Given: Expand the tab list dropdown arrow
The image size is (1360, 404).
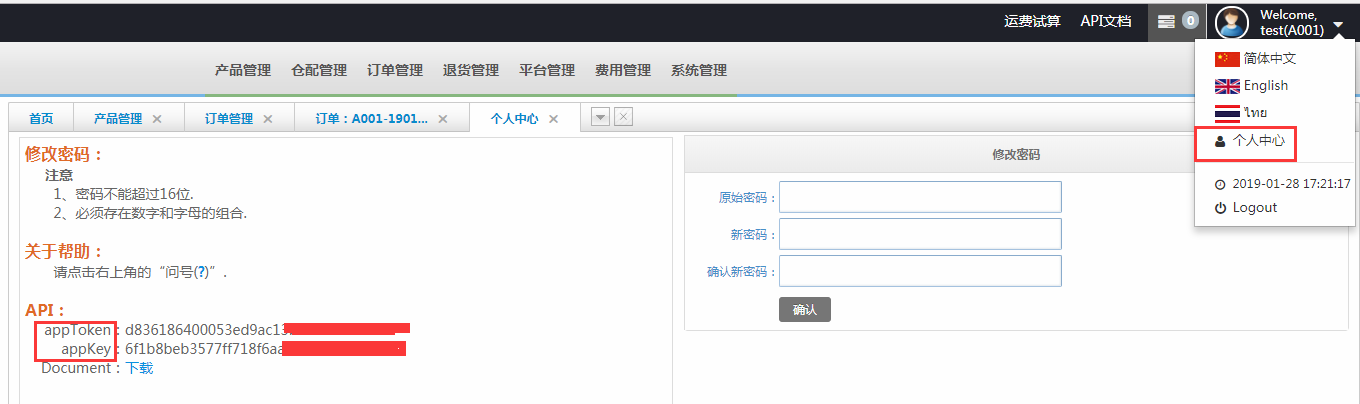Looking at the screenshot, I should (x=601, y=117).
